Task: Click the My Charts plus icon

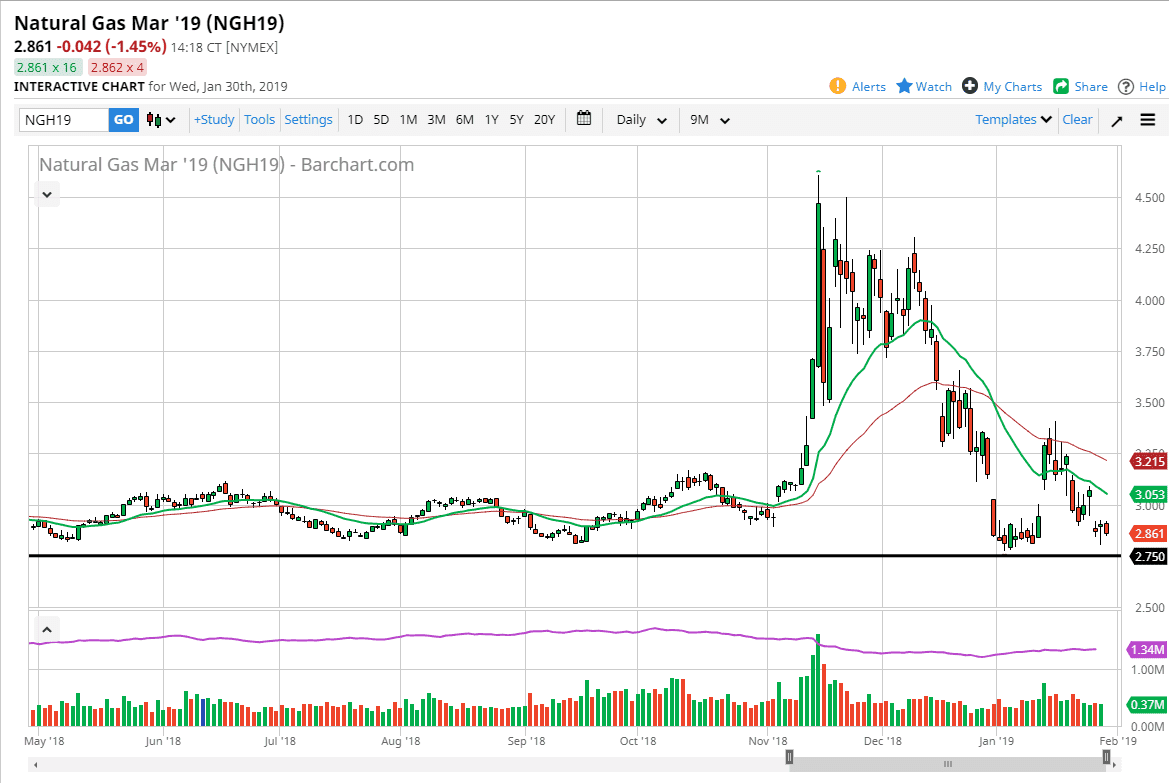Action: click(x=969, y=86)
